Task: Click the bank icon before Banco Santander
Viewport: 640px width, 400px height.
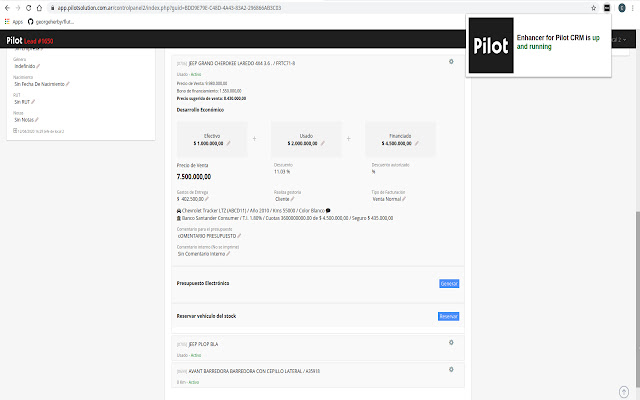Action: (x=179, y=218)
